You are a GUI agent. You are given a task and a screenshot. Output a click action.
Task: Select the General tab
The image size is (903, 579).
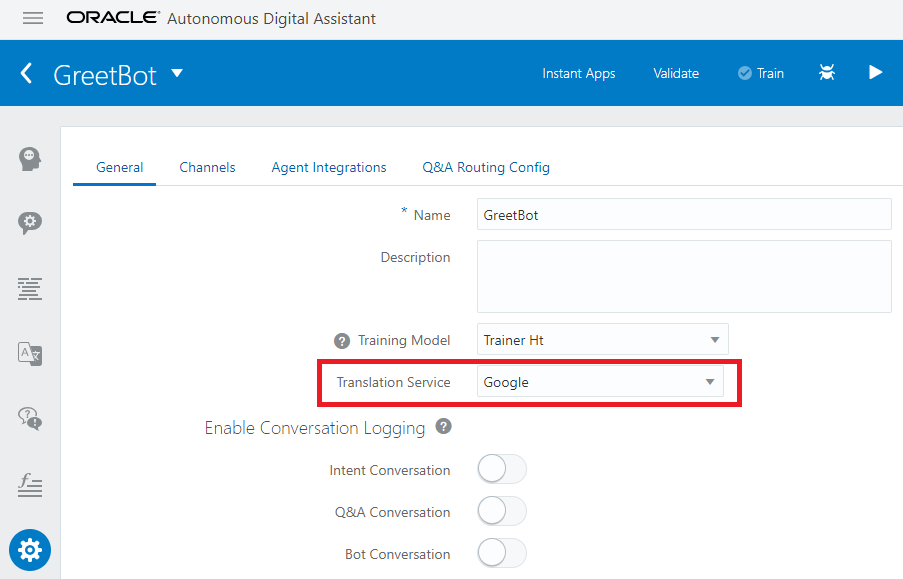(119, 168)
